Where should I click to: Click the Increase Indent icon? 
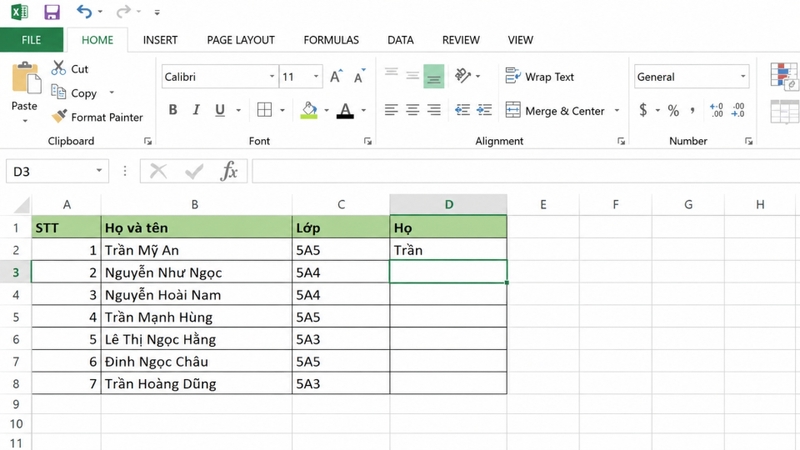click(x=484, y=110)
